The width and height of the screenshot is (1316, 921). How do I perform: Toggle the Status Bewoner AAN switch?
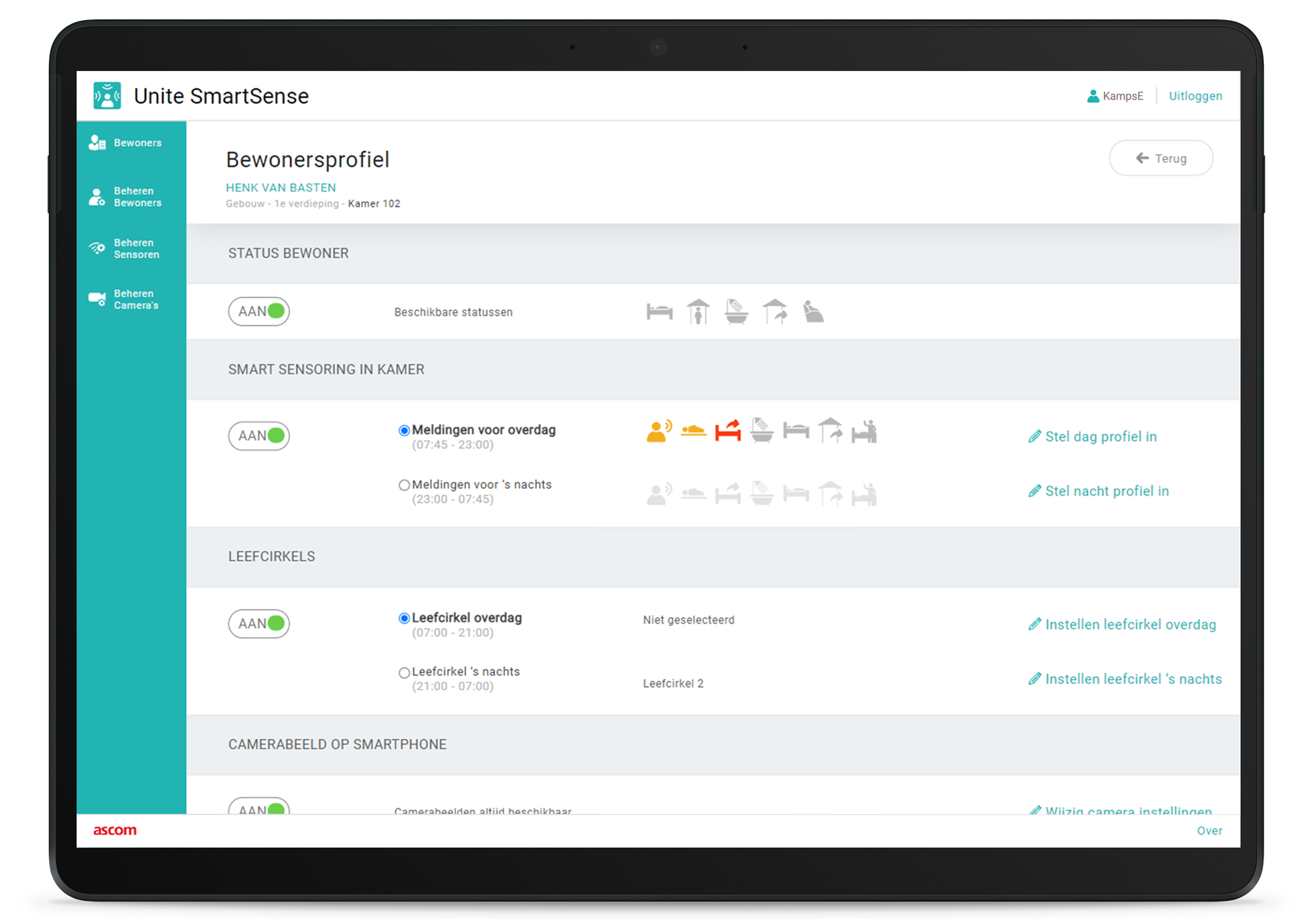(x=259, y=311)
